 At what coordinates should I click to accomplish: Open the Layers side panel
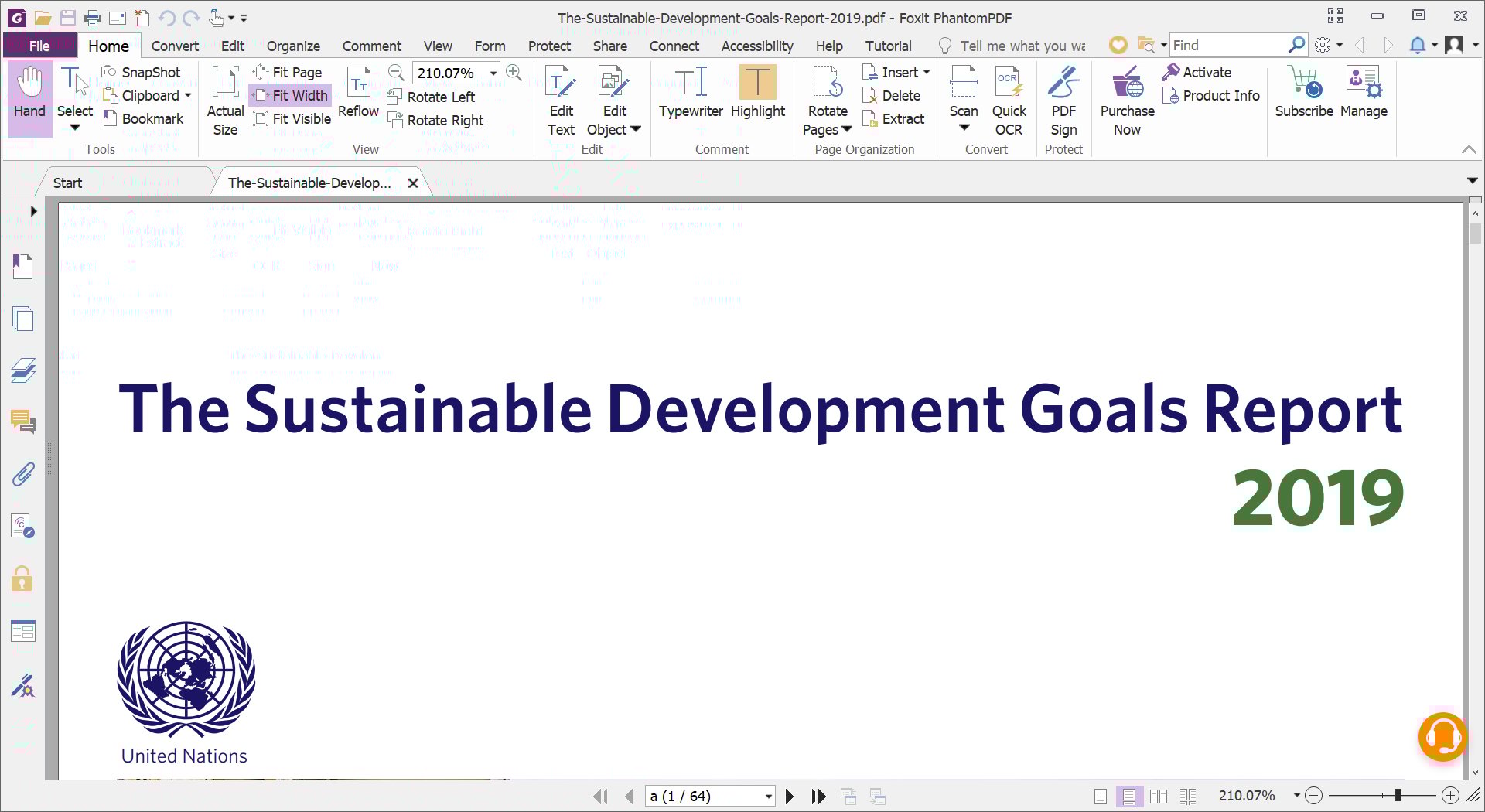tap(22, 370)
